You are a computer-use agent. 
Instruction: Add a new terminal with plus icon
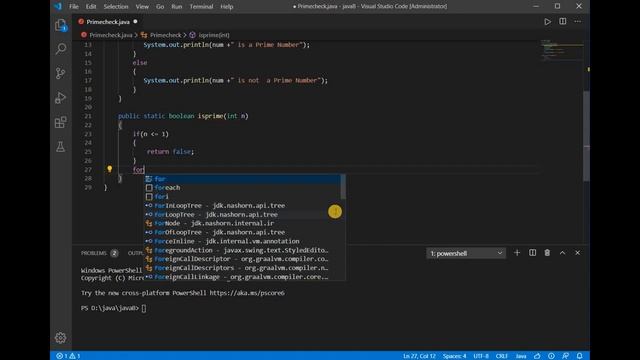click(x=517, y=253)
